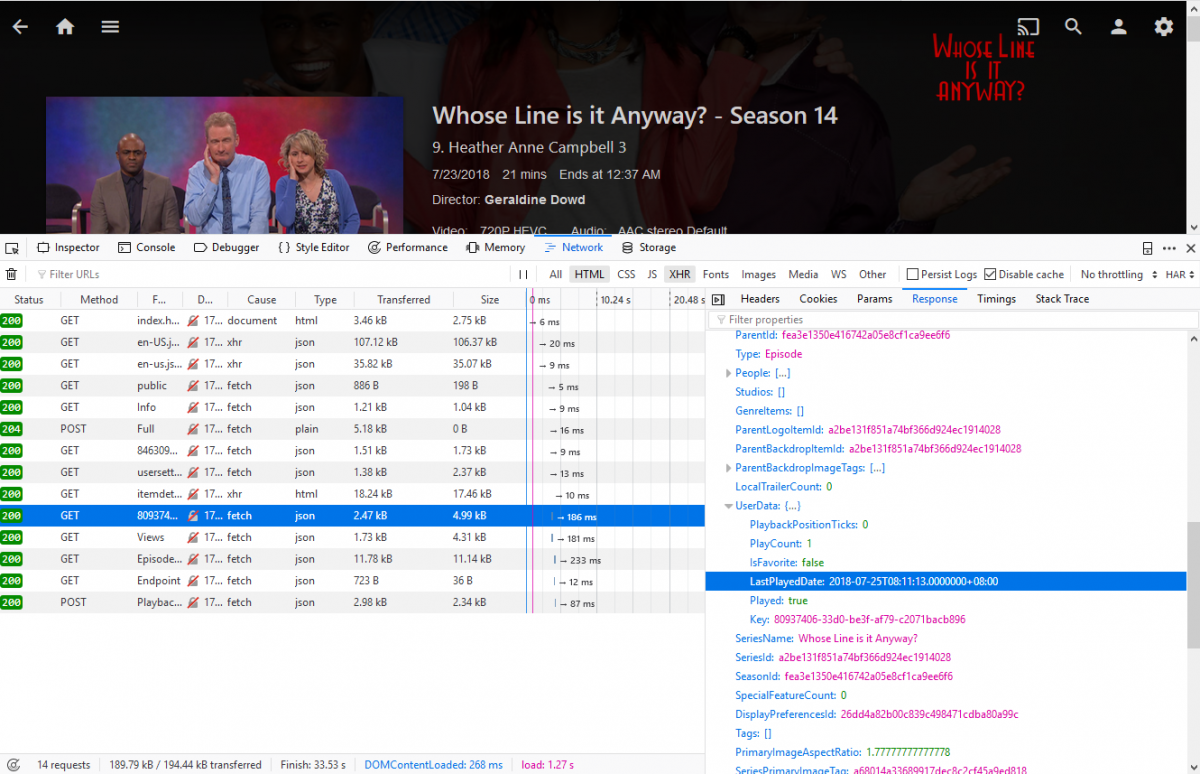Activate the element picker icon

tap(12, 248)
